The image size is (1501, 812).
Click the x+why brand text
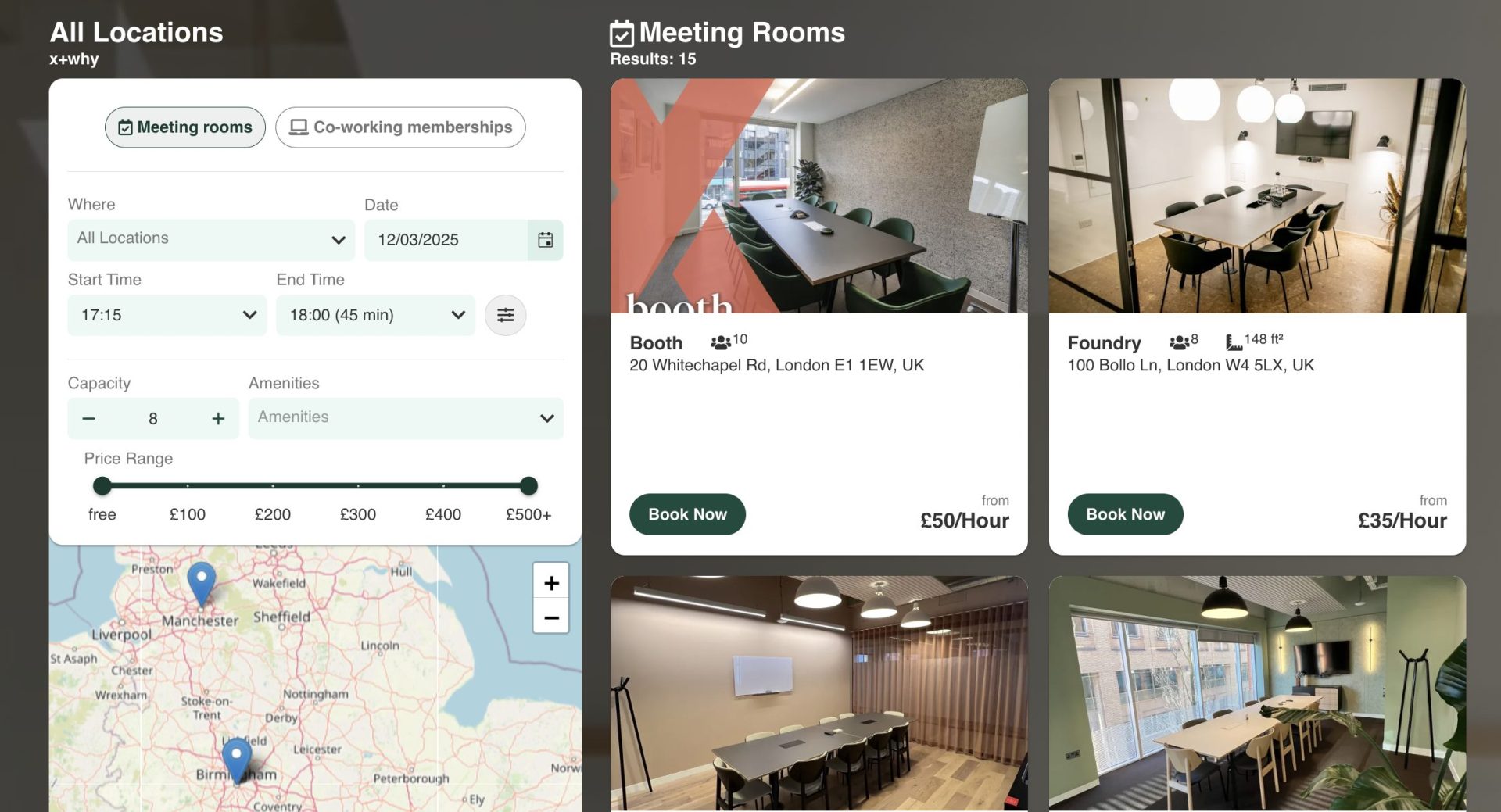click(74, 59)
